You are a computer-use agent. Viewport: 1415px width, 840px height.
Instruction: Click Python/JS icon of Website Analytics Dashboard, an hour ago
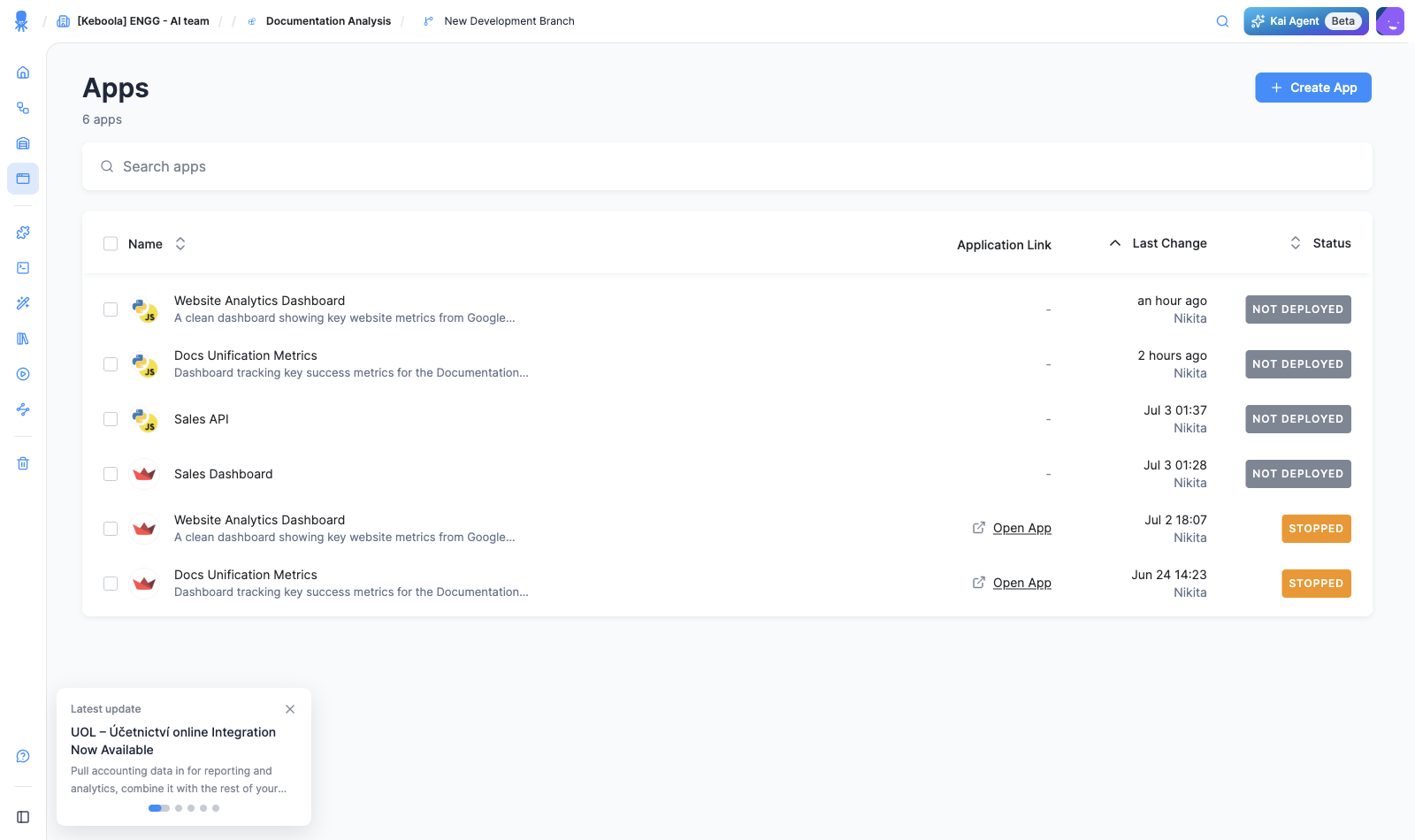tap(144, 309)
